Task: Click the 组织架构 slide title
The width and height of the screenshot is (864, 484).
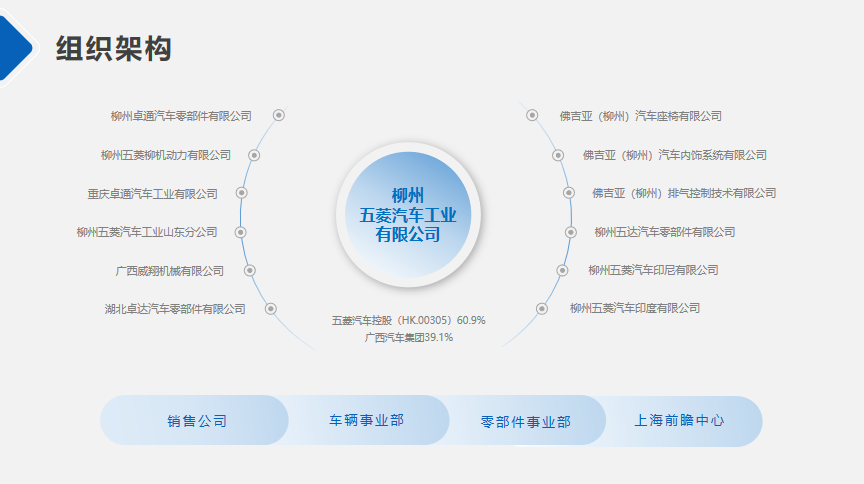Action: 114,48
